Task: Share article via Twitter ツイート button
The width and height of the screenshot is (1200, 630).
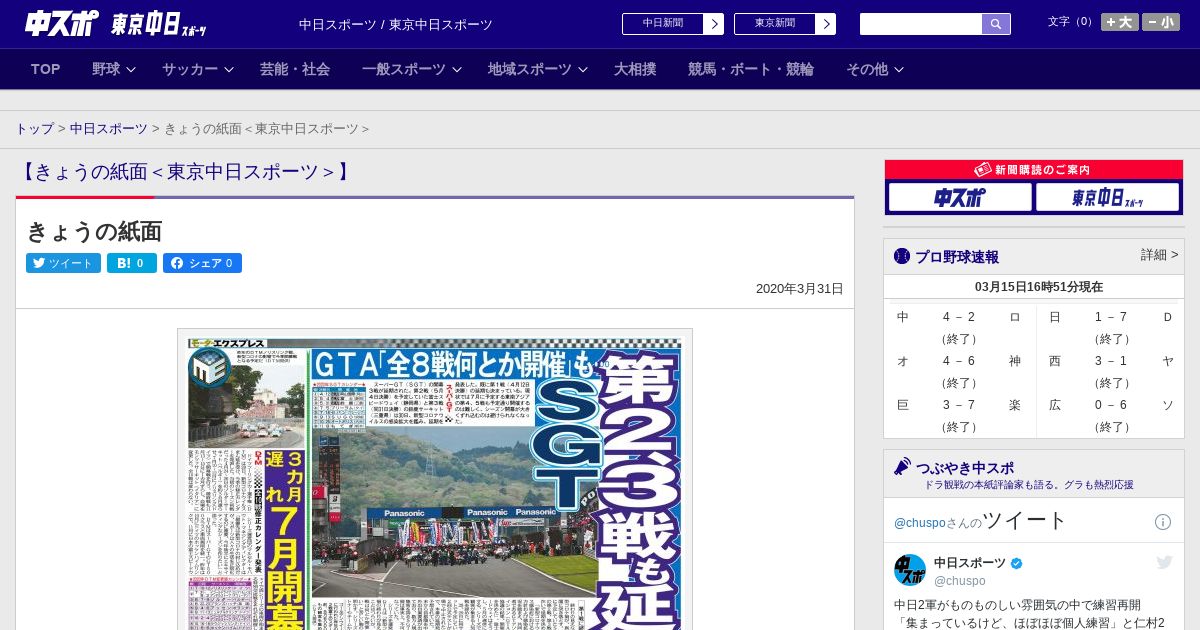Action: [63, 263]
